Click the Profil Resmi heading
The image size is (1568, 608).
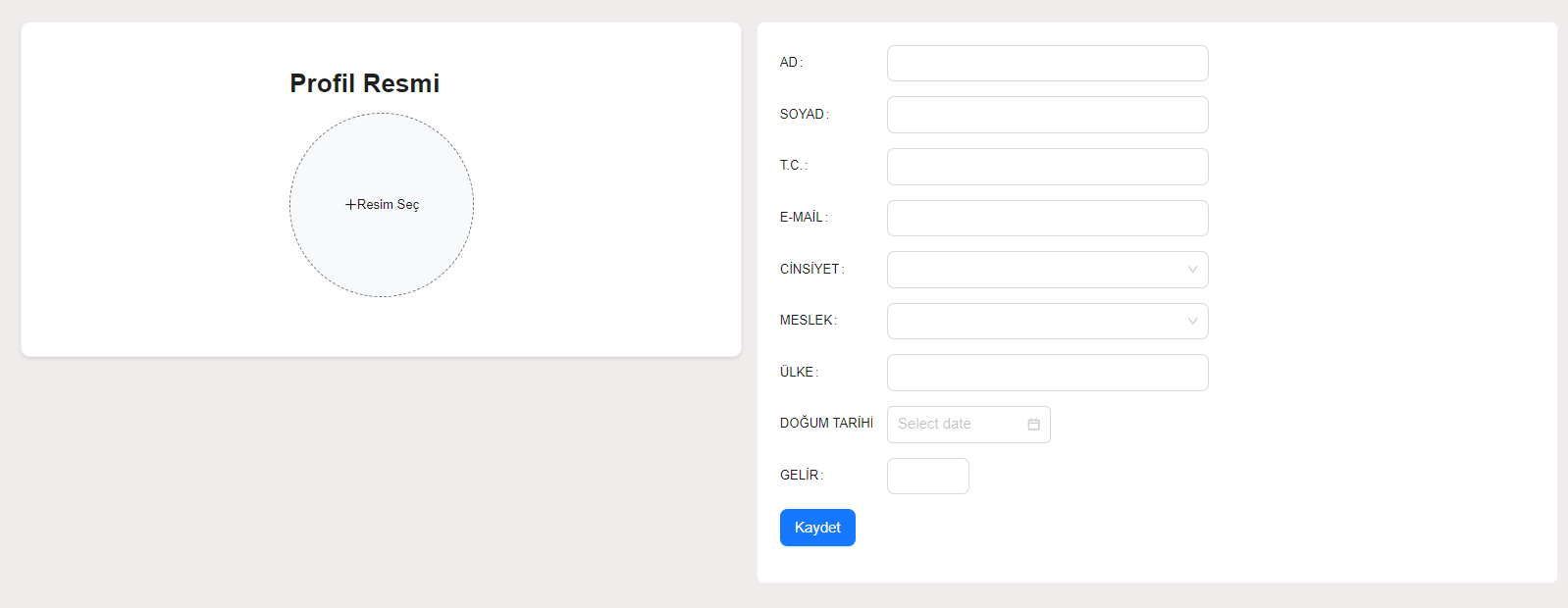tap(364, 83)
